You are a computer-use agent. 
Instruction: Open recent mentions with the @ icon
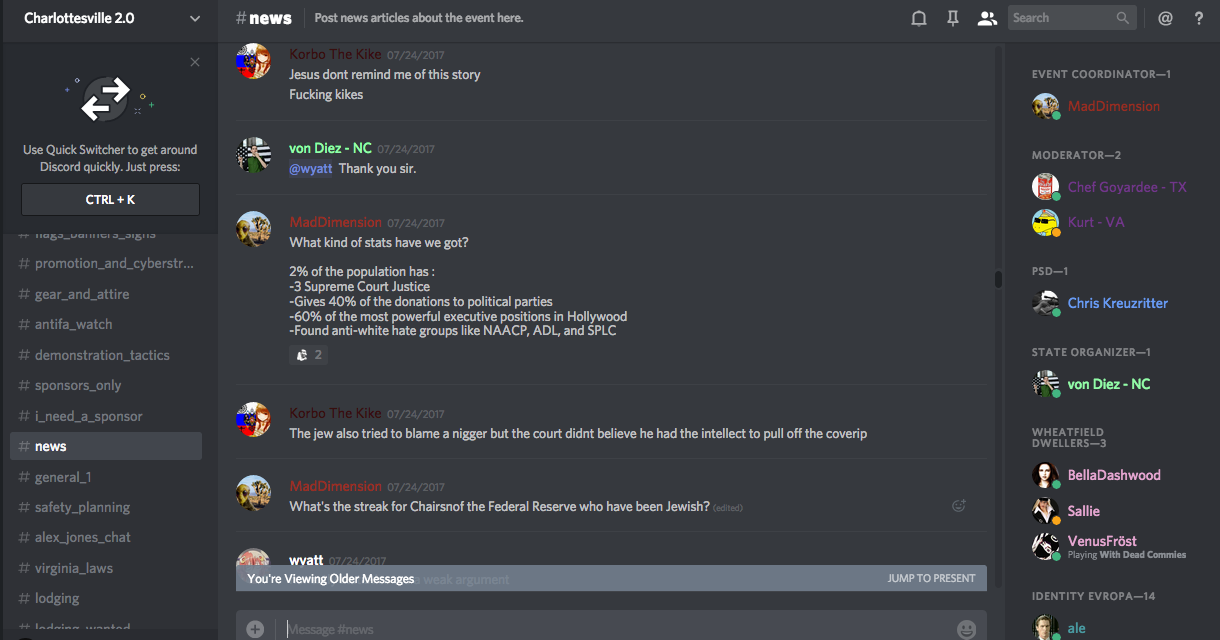coord(1165,18)
